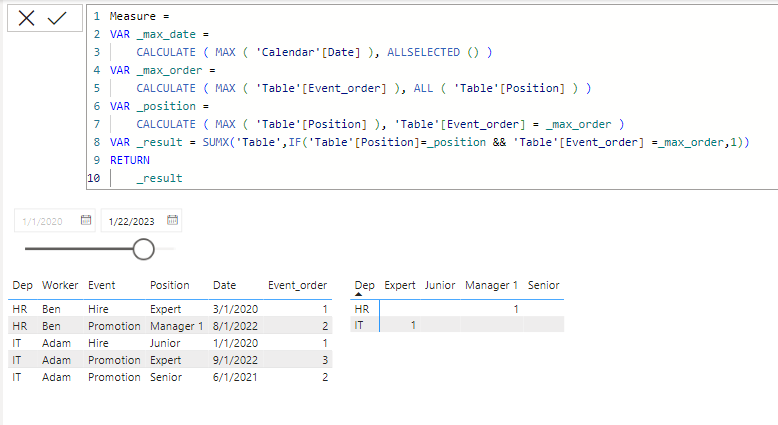
Task: Open the start date calendar picker icon
Action: [86, 220]
